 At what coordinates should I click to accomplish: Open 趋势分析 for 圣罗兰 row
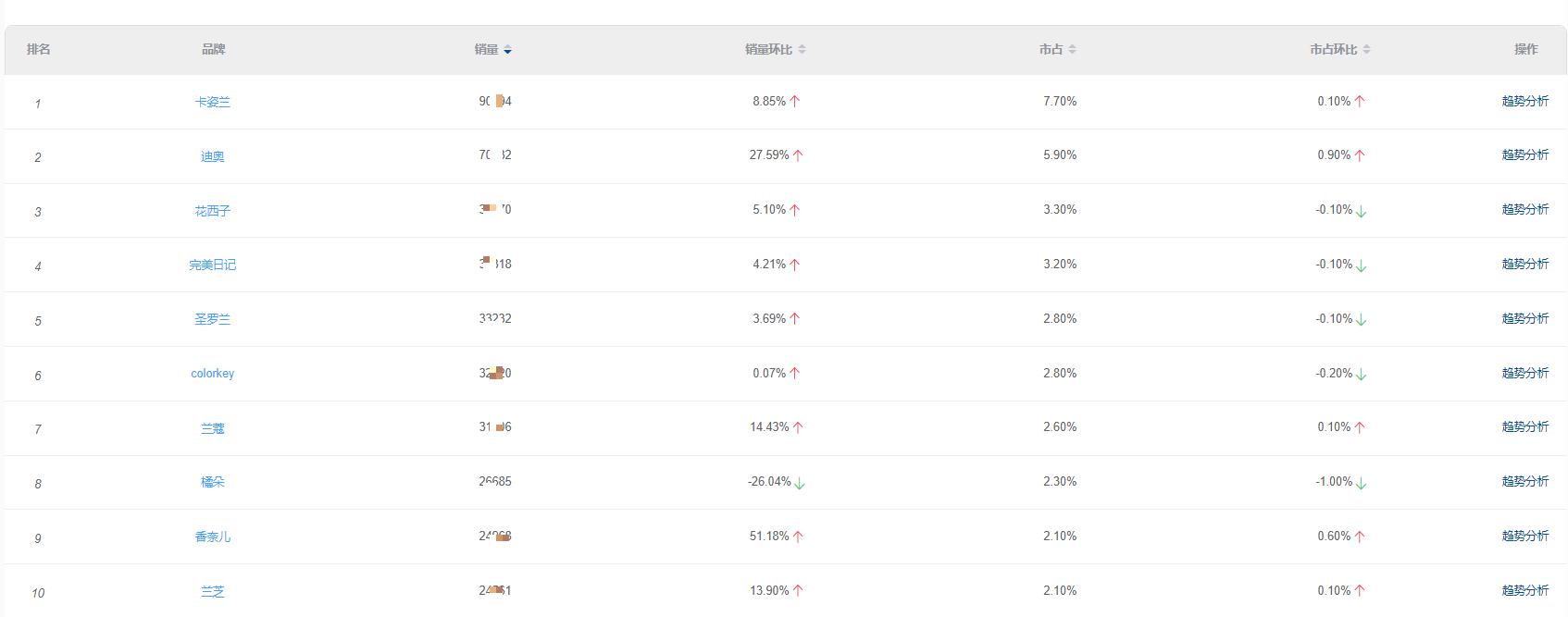1524,319
